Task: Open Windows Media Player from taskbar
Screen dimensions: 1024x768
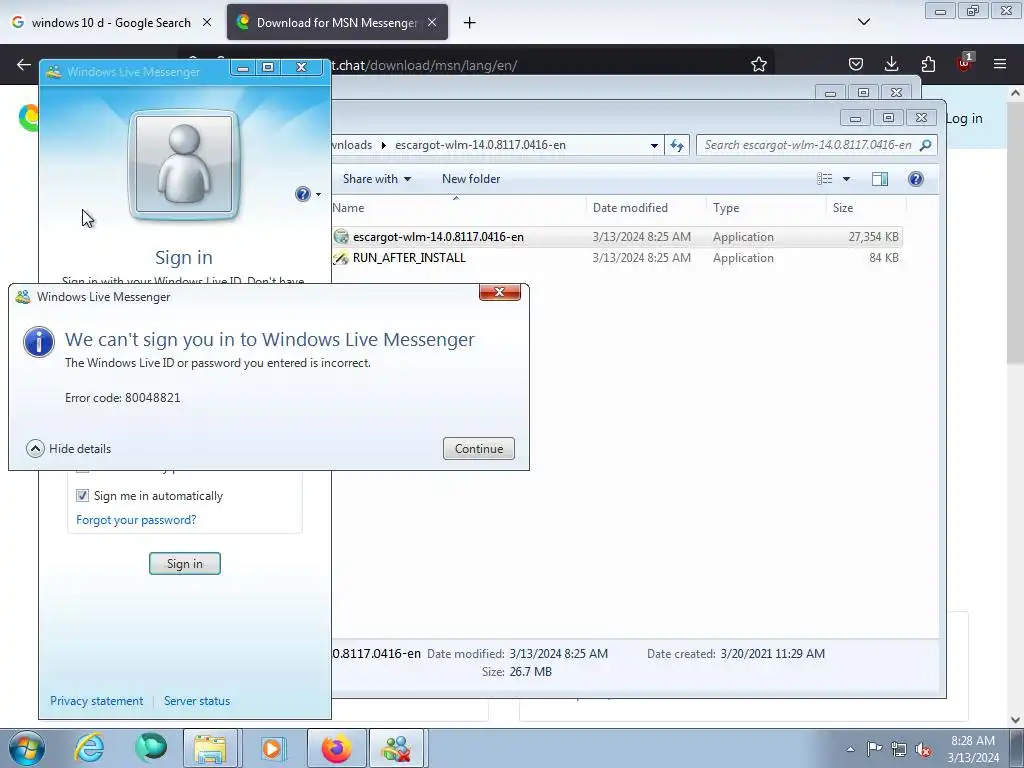Action: 273,748
